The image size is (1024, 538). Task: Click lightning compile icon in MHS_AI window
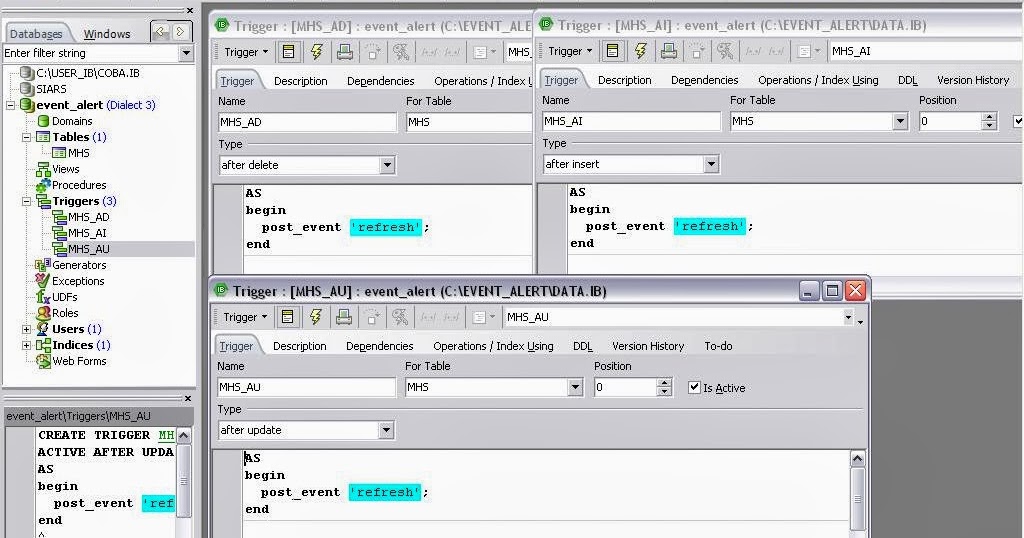(x=641, y=51)
